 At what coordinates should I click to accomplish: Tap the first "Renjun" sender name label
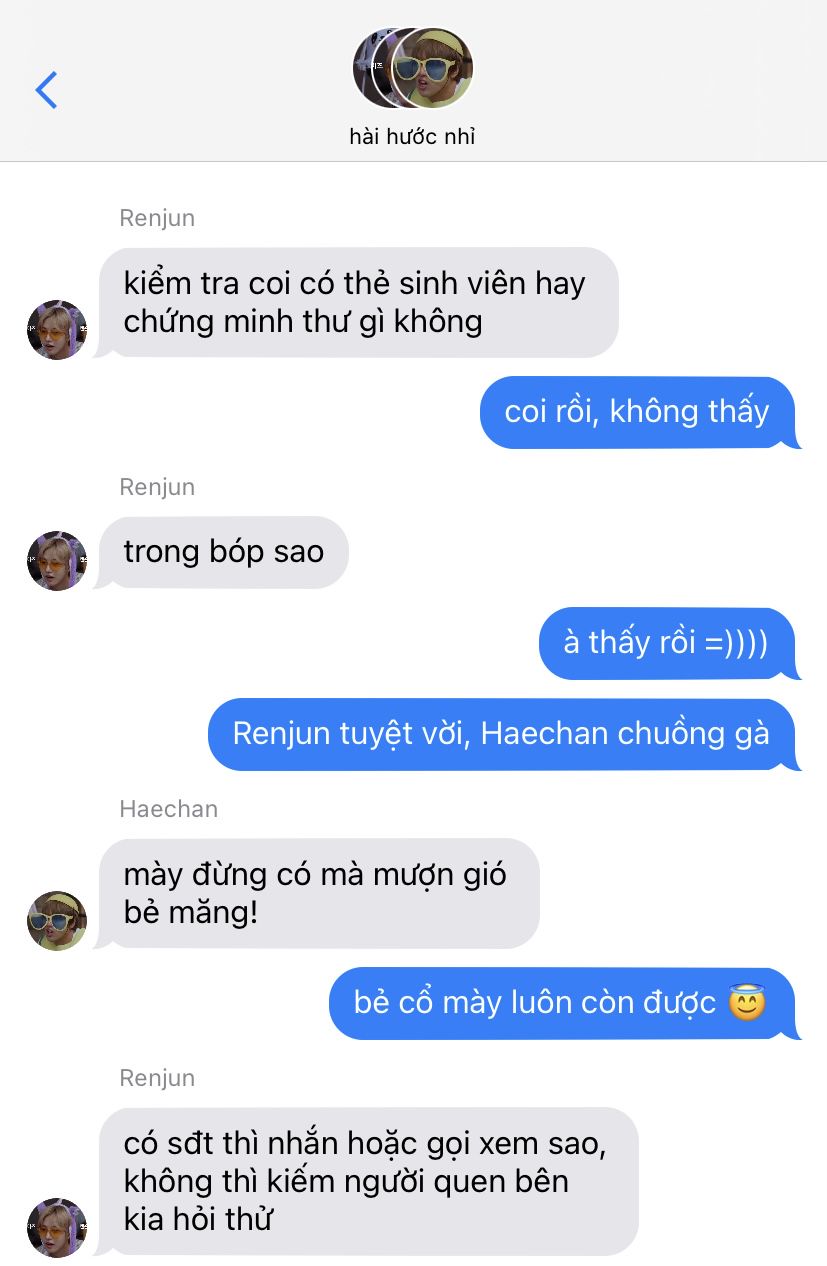[x=157, y=218]
